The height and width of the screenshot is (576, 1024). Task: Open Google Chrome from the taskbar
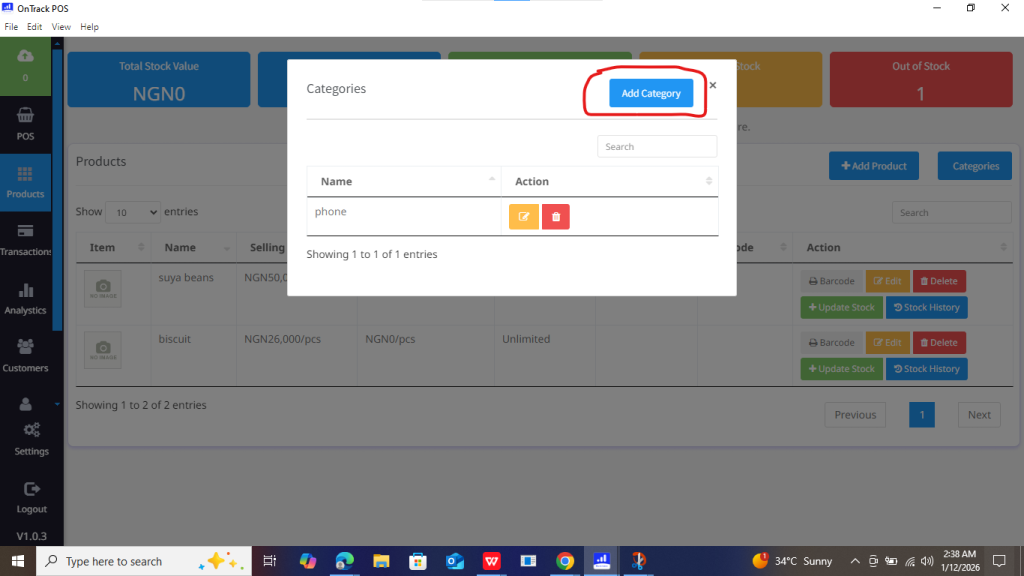point(565,561)
